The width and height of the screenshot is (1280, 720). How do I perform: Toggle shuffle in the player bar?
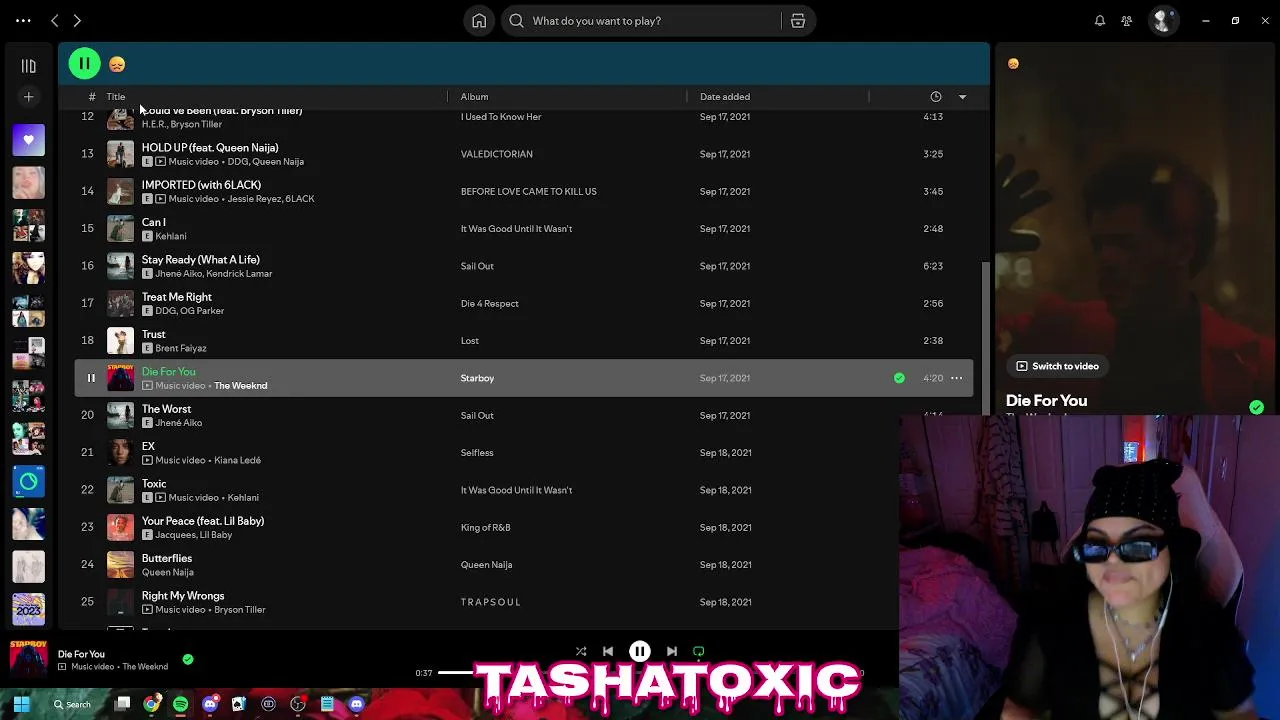[x=581, y=651]
